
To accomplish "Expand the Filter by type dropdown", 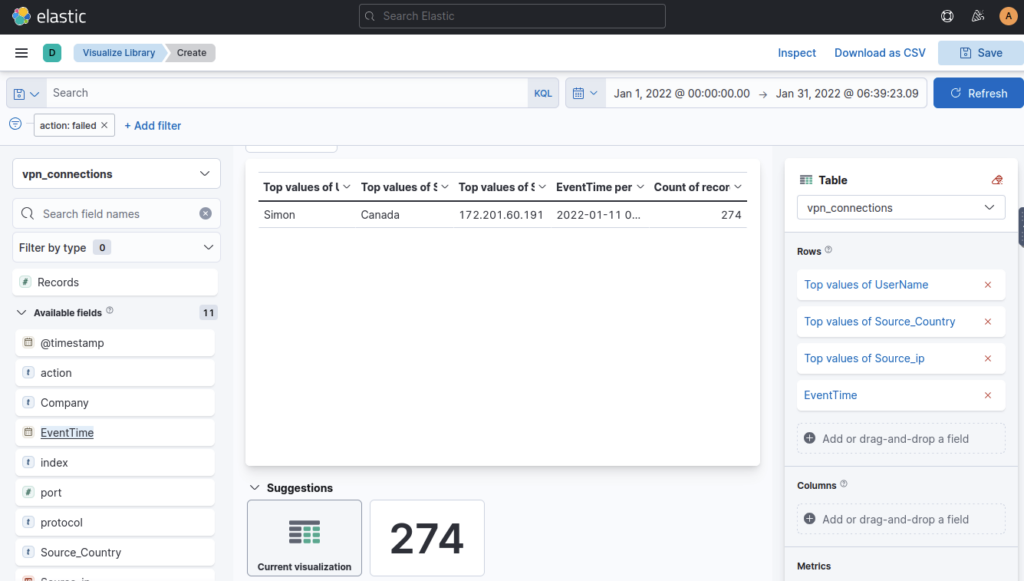I will pyautogui.click(x=116, y=247).
